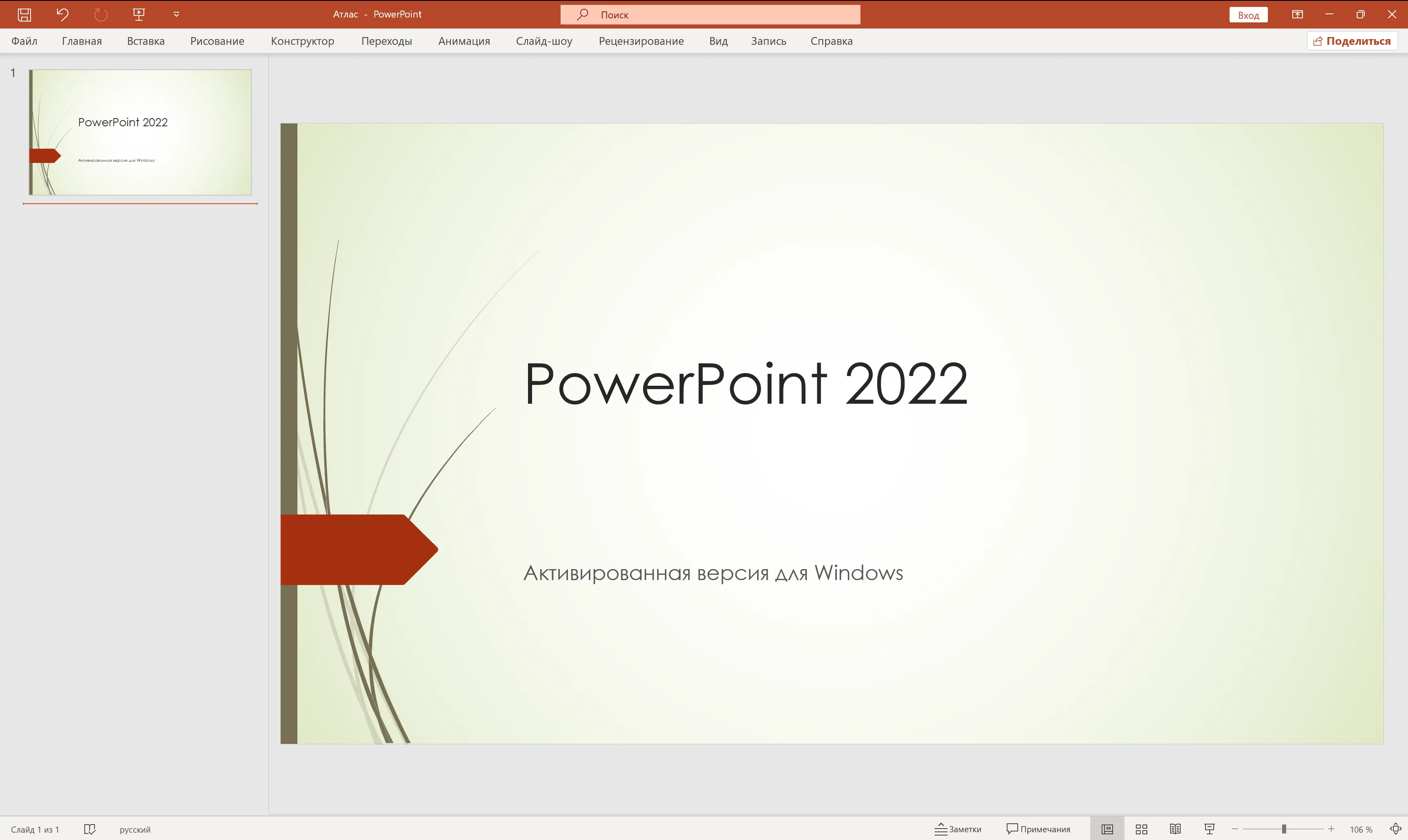The height and width of the screenshot is (840, 1408).
Task: Click the zoom slider handle
Action: click(x=1284, y=829)
